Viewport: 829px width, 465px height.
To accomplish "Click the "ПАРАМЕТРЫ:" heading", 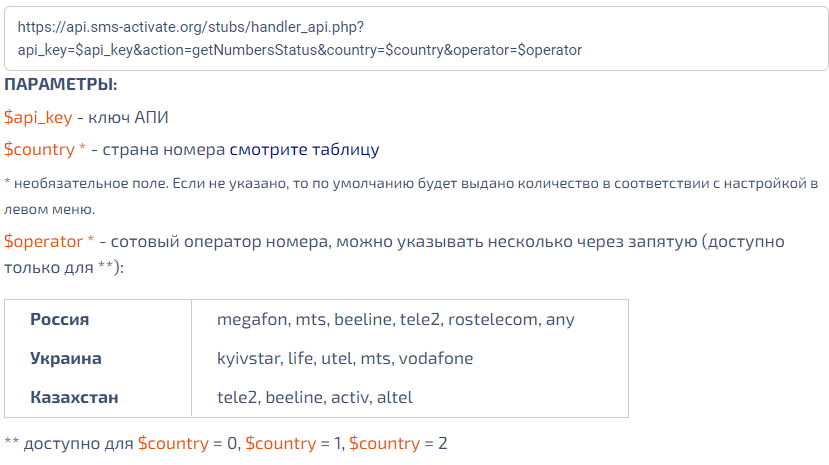I will pos(61,84).
